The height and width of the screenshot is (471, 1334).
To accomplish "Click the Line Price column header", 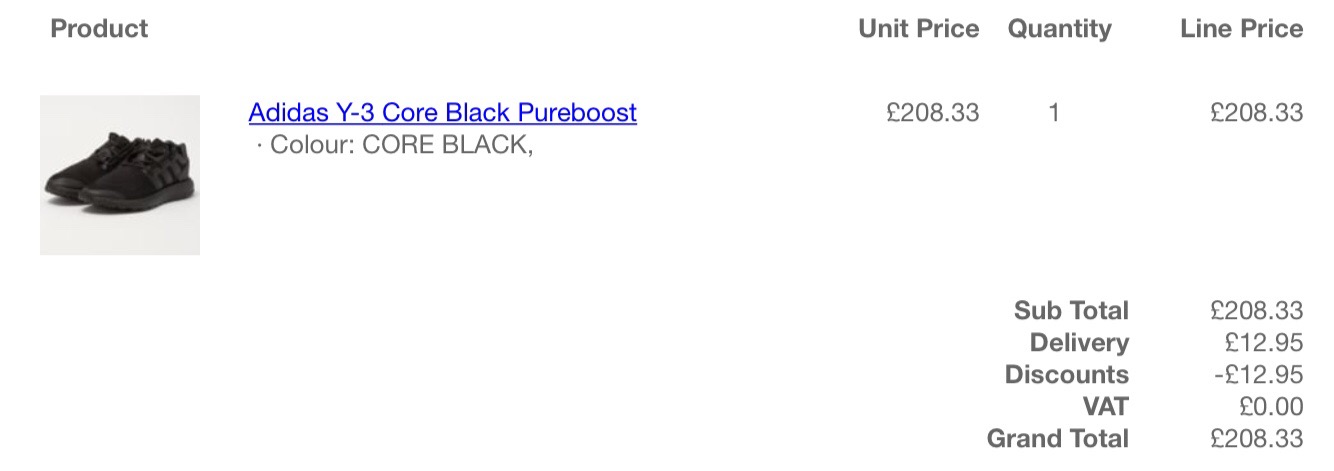I will tap(1241, 29).
